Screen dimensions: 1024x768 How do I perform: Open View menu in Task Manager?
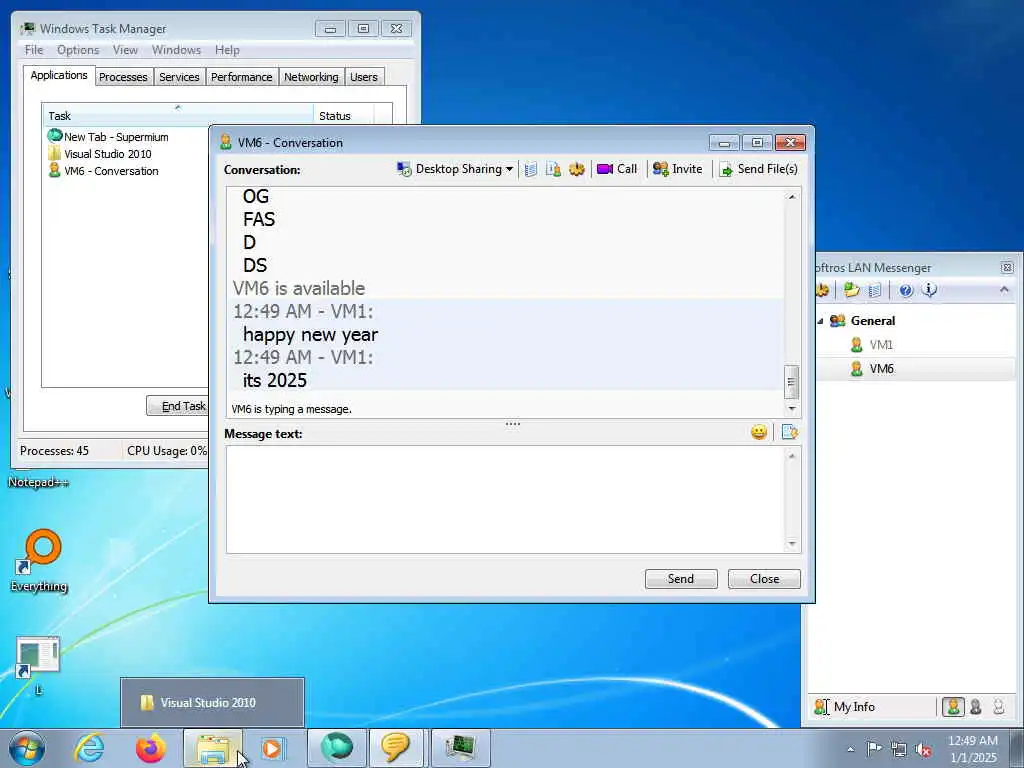click(125, 50)
